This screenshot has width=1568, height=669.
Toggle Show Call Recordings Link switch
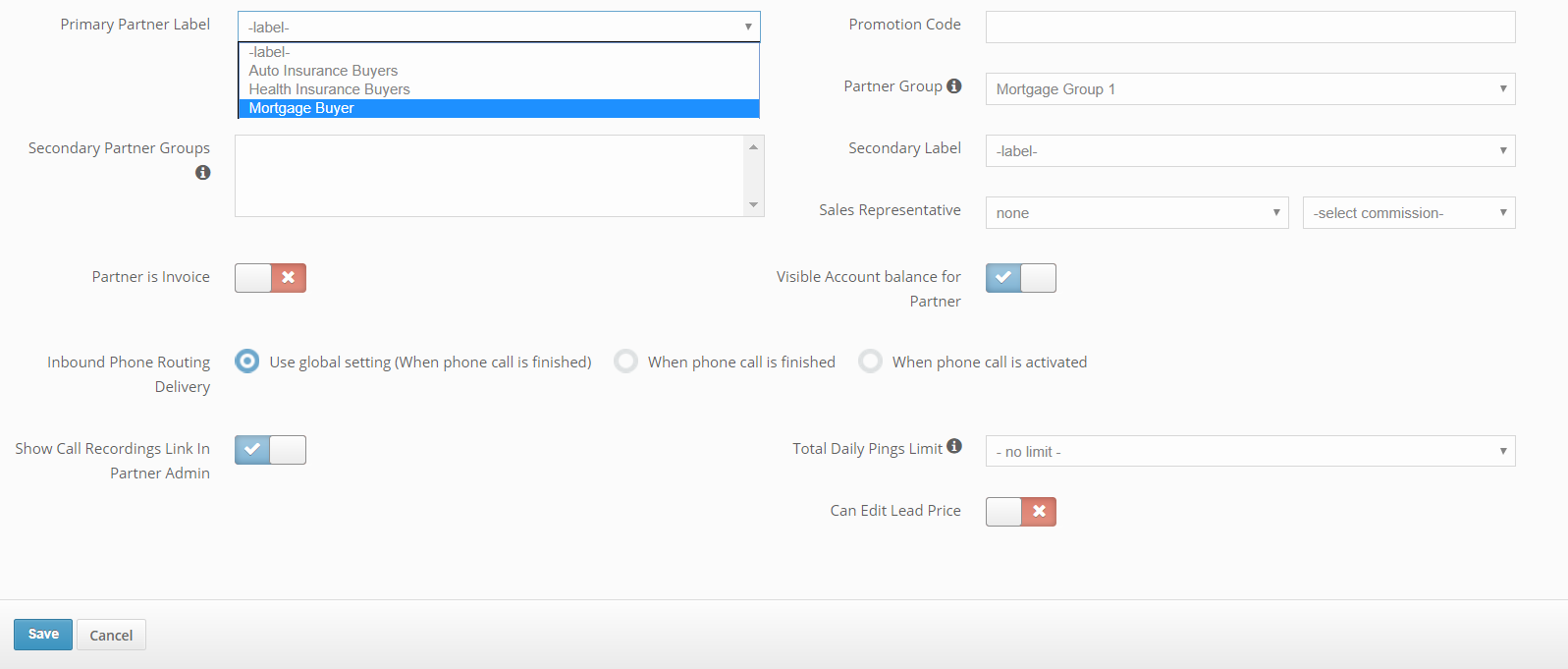tap(270, 450)
